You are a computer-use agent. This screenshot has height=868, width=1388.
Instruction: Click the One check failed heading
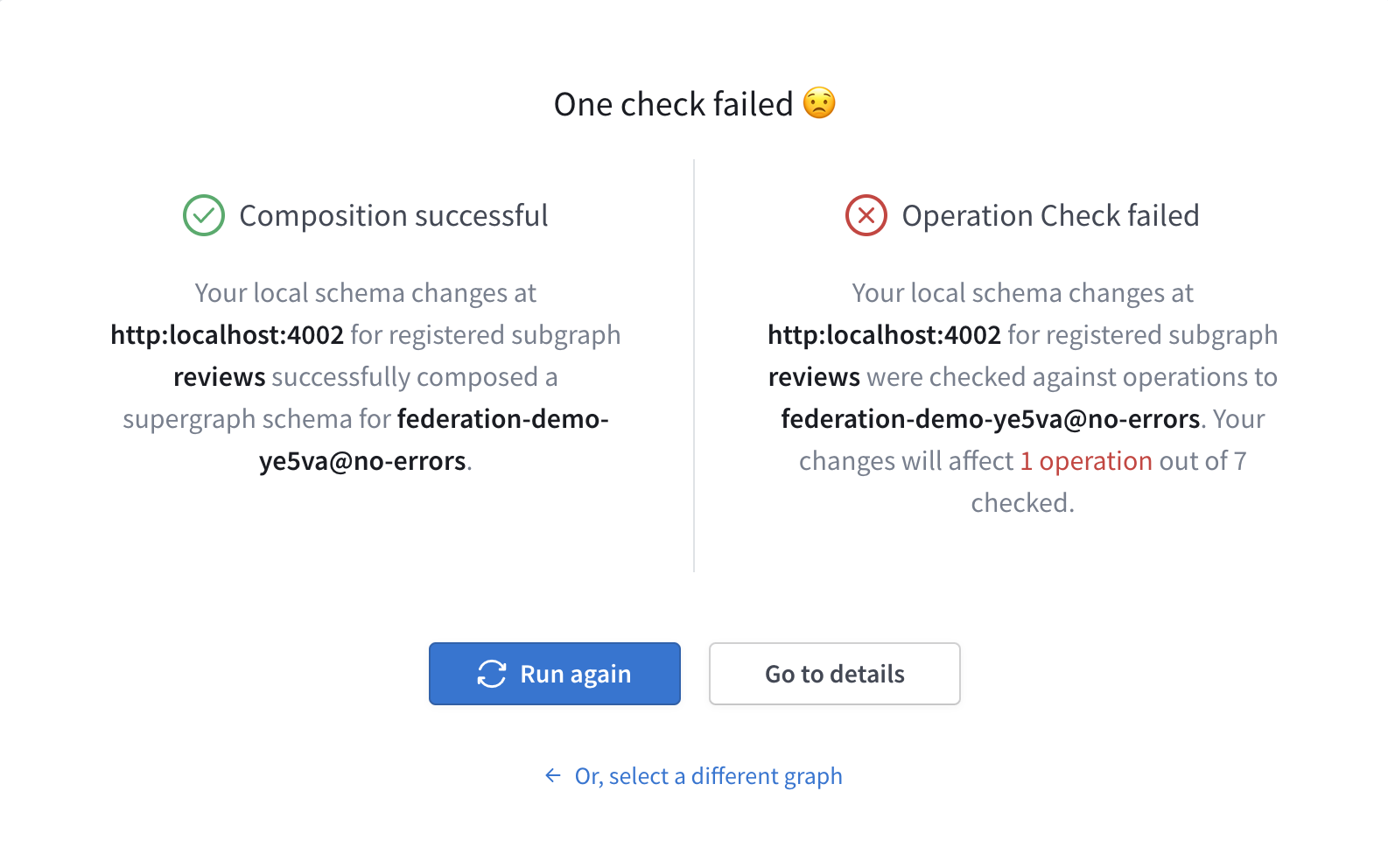point(672,103)
